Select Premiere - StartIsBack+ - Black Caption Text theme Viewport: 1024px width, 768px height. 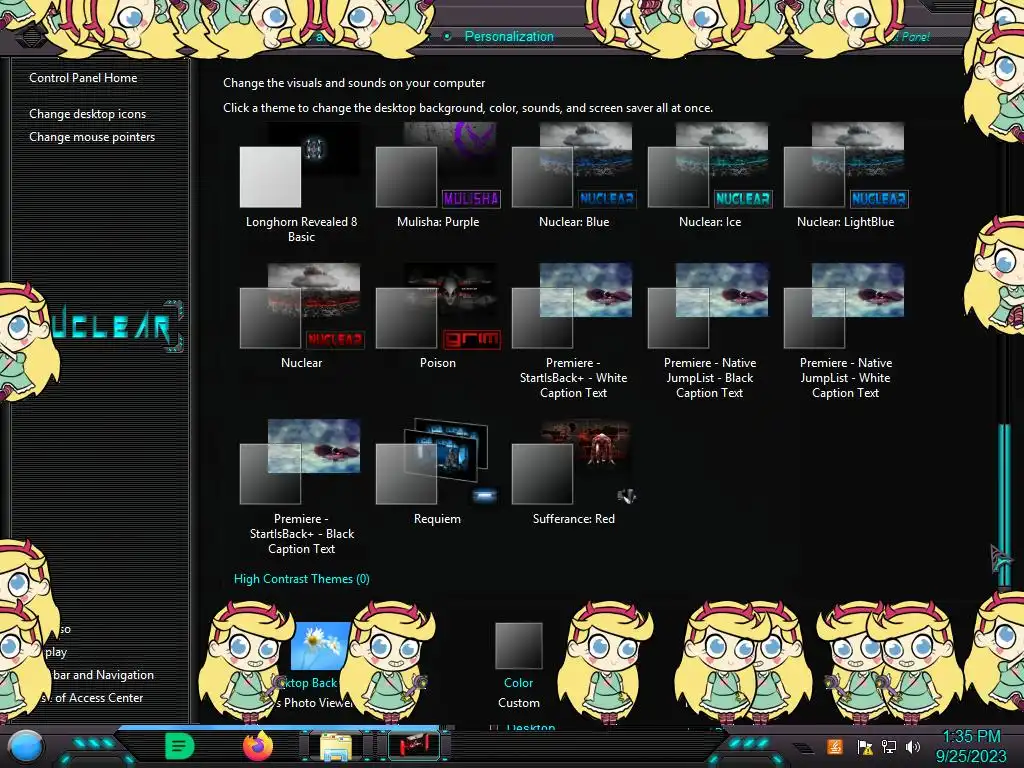click(x=301, y=488)
